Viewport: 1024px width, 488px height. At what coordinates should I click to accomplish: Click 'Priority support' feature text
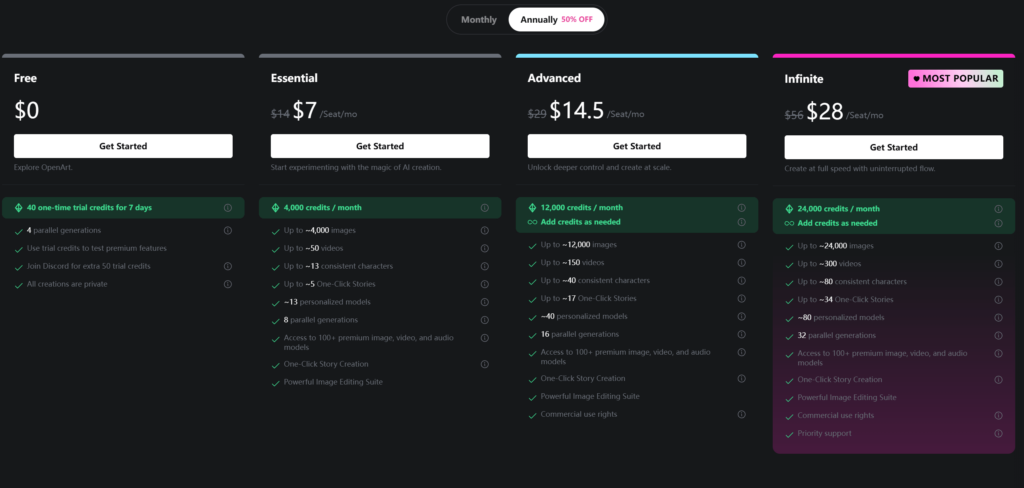[824, 434]
